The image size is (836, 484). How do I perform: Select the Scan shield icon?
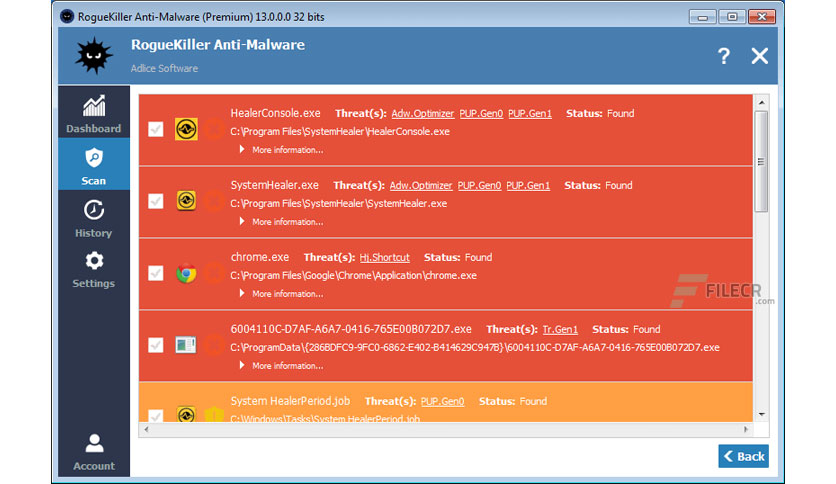(94, 158)
